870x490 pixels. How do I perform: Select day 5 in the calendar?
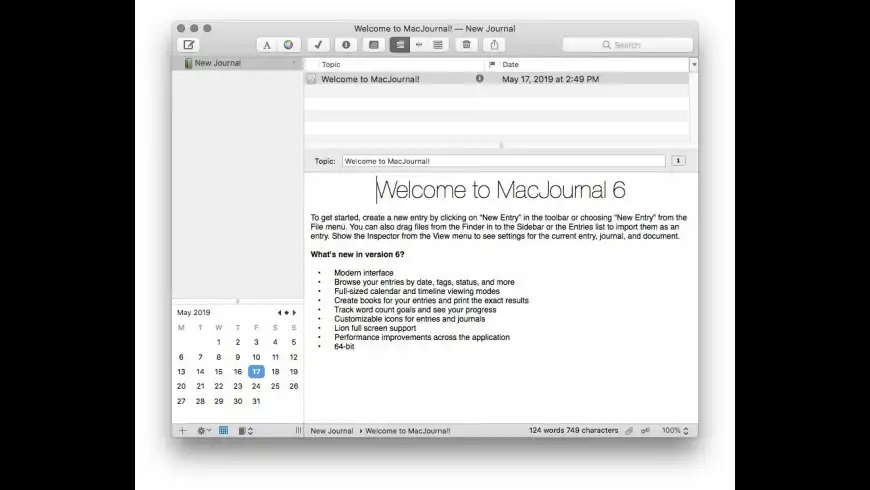coord(294,342)
